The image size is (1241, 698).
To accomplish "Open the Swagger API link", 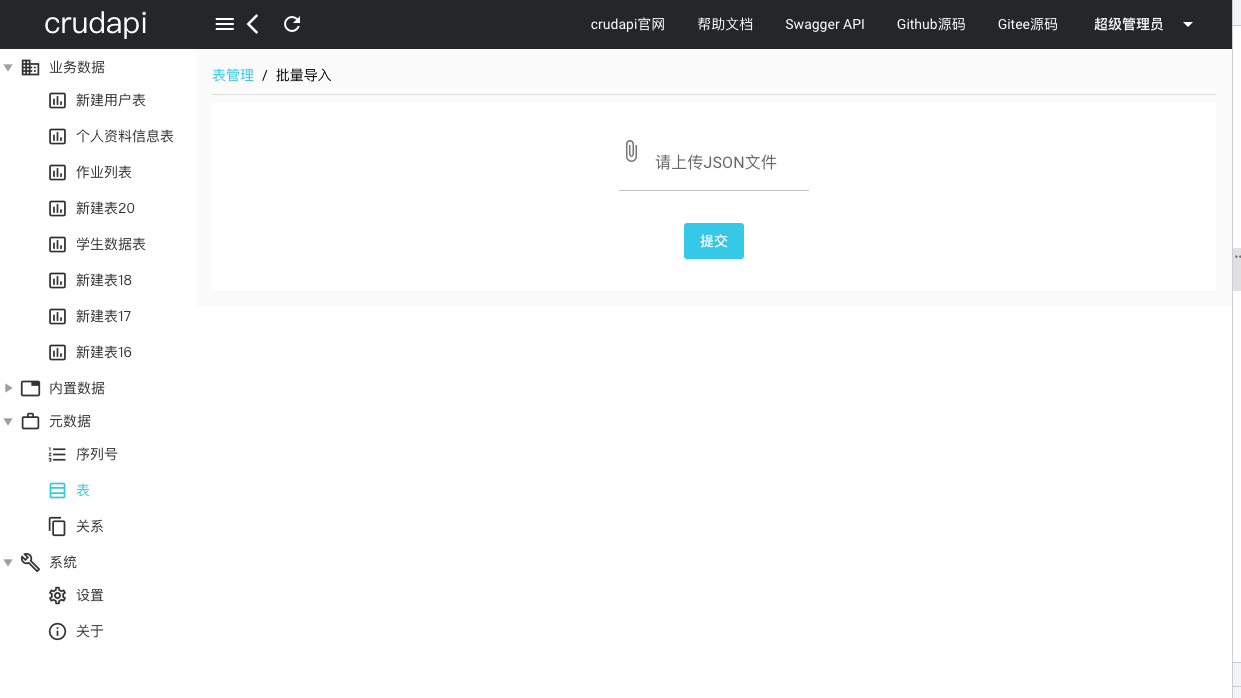I will click(x=825, y=24).
